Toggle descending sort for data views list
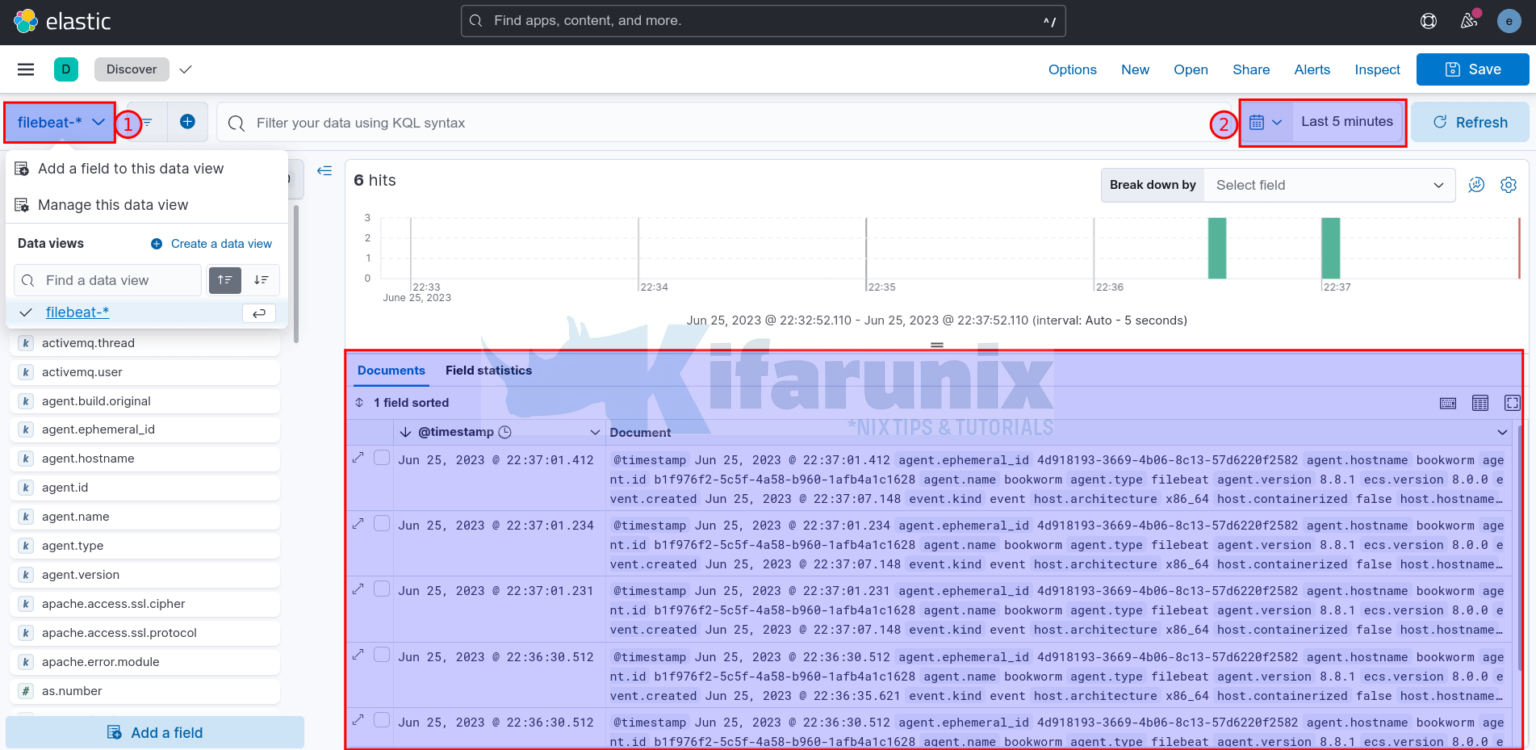1536x750 pixels. pyautogui.click(x=258, y=280)
